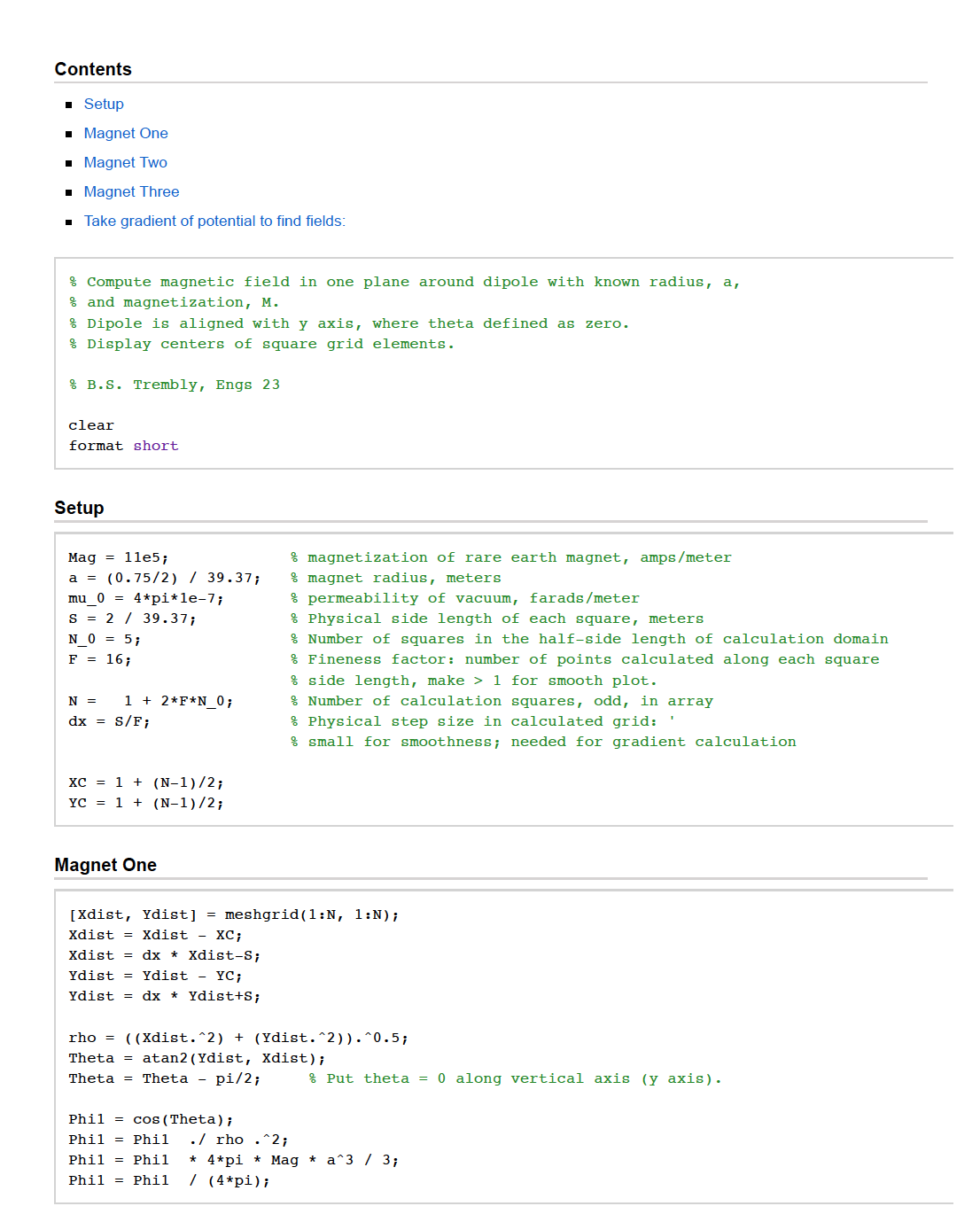Open 'Take gradient of potential' link
The width and height of the screenshot is (980, 1214).
click(214, 222)
